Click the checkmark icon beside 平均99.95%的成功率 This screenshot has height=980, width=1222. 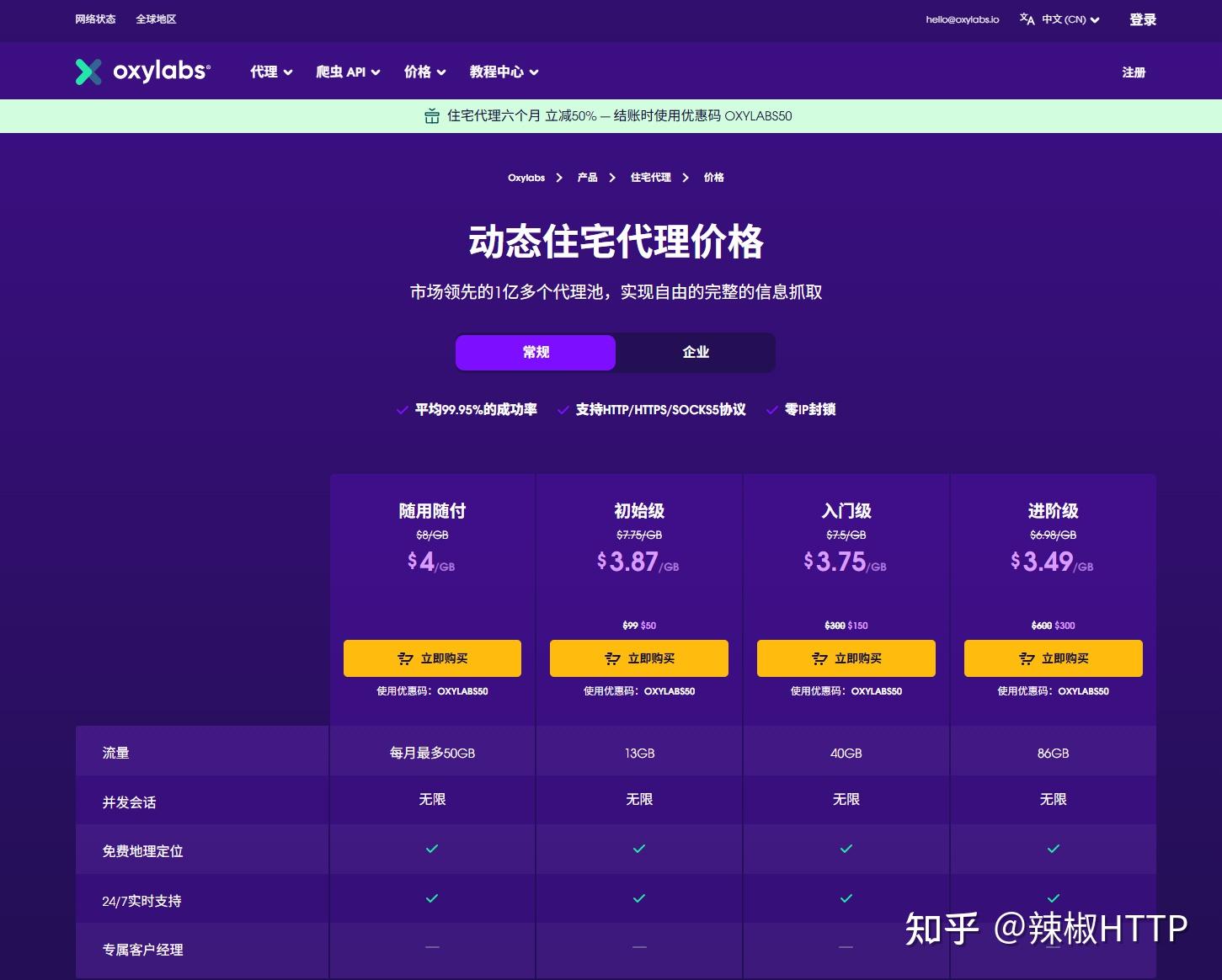(x=403, y=410)
